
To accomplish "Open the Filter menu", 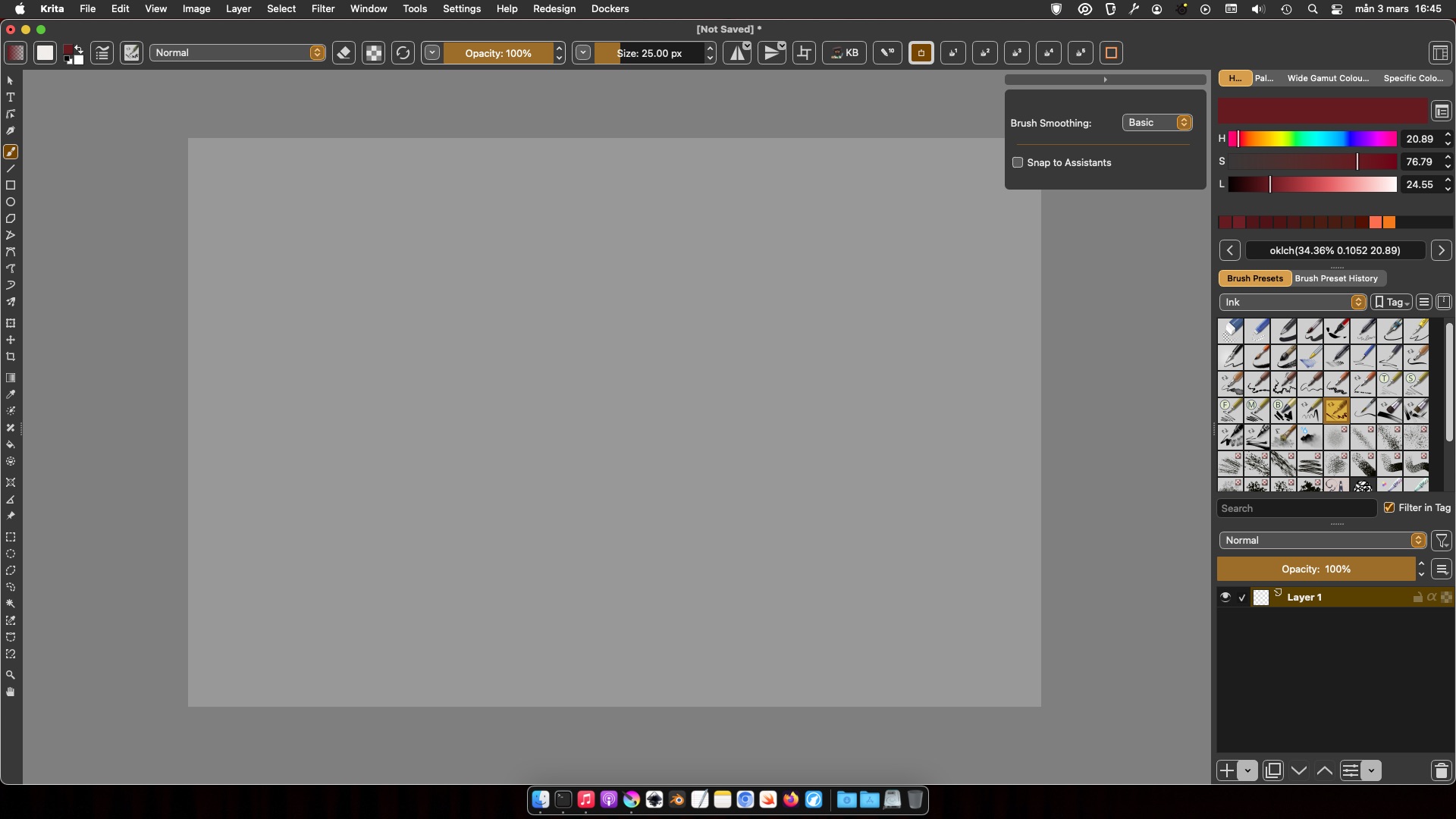I will coord(323,8).
